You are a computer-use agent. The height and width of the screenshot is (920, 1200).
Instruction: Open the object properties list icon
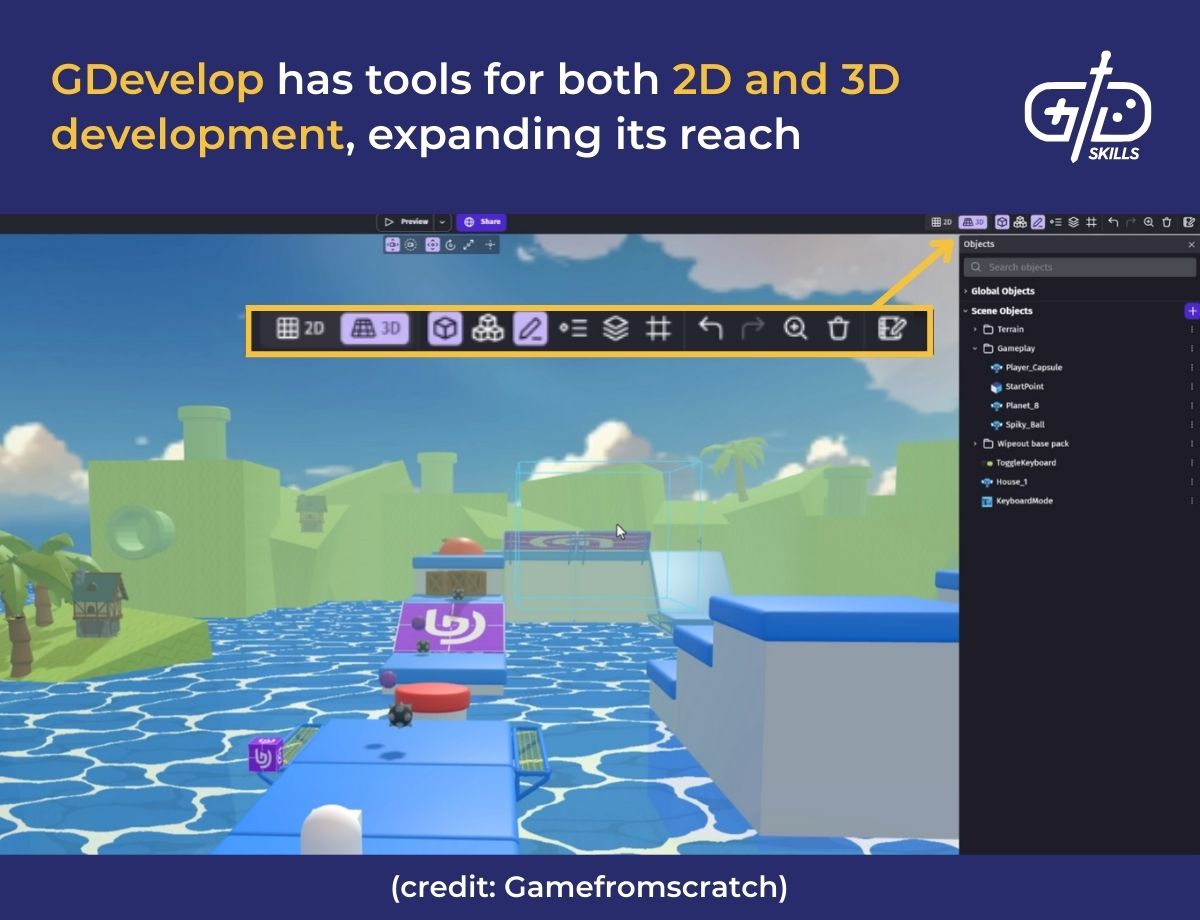pyautogui.click(x=575, y=329)
